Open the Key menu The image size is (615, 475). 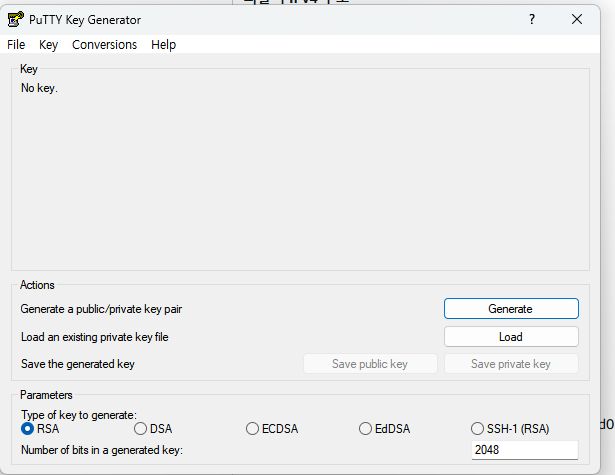[x=48, y=45]
